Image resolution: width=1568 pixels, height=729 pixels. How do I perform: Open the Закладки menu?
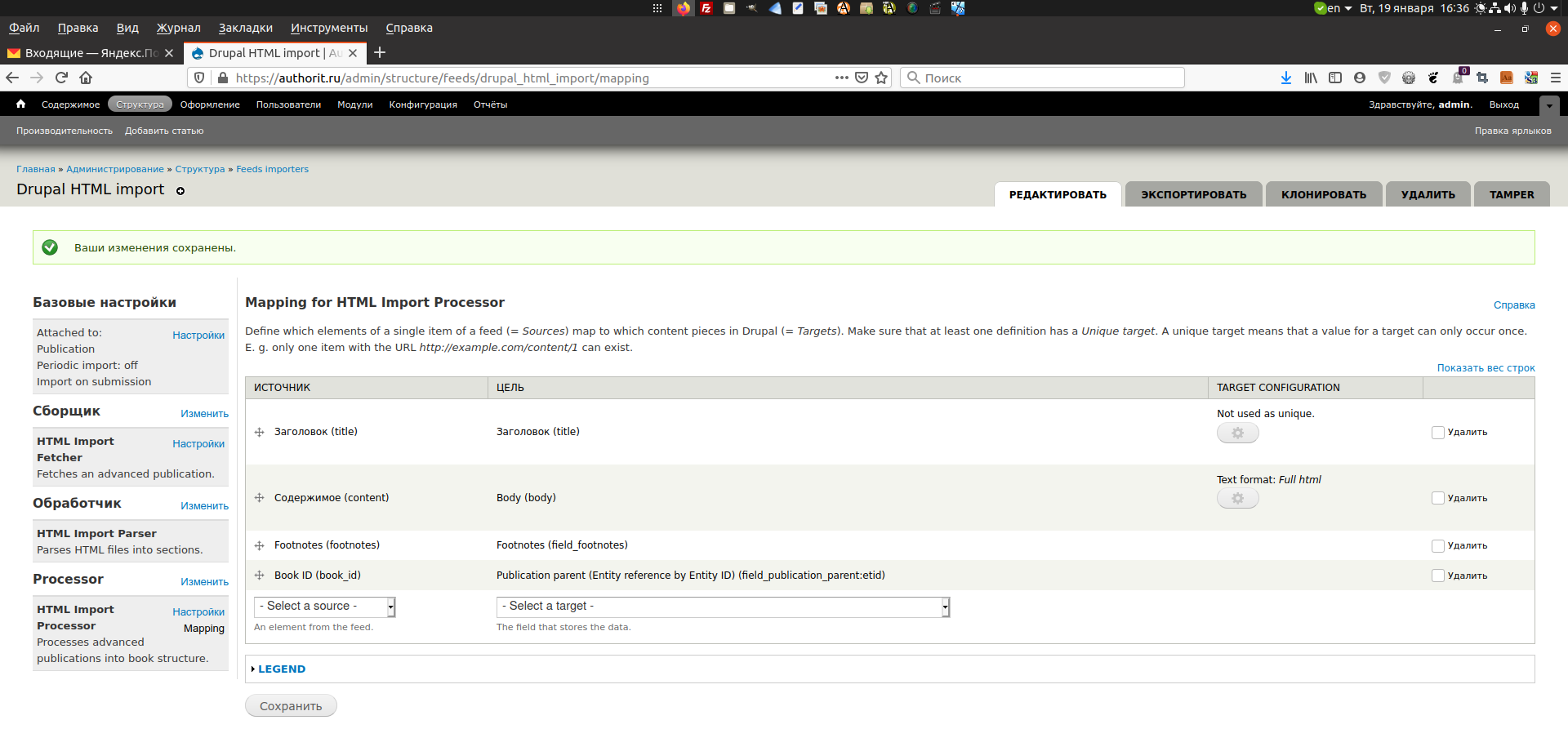pos(246,28)
